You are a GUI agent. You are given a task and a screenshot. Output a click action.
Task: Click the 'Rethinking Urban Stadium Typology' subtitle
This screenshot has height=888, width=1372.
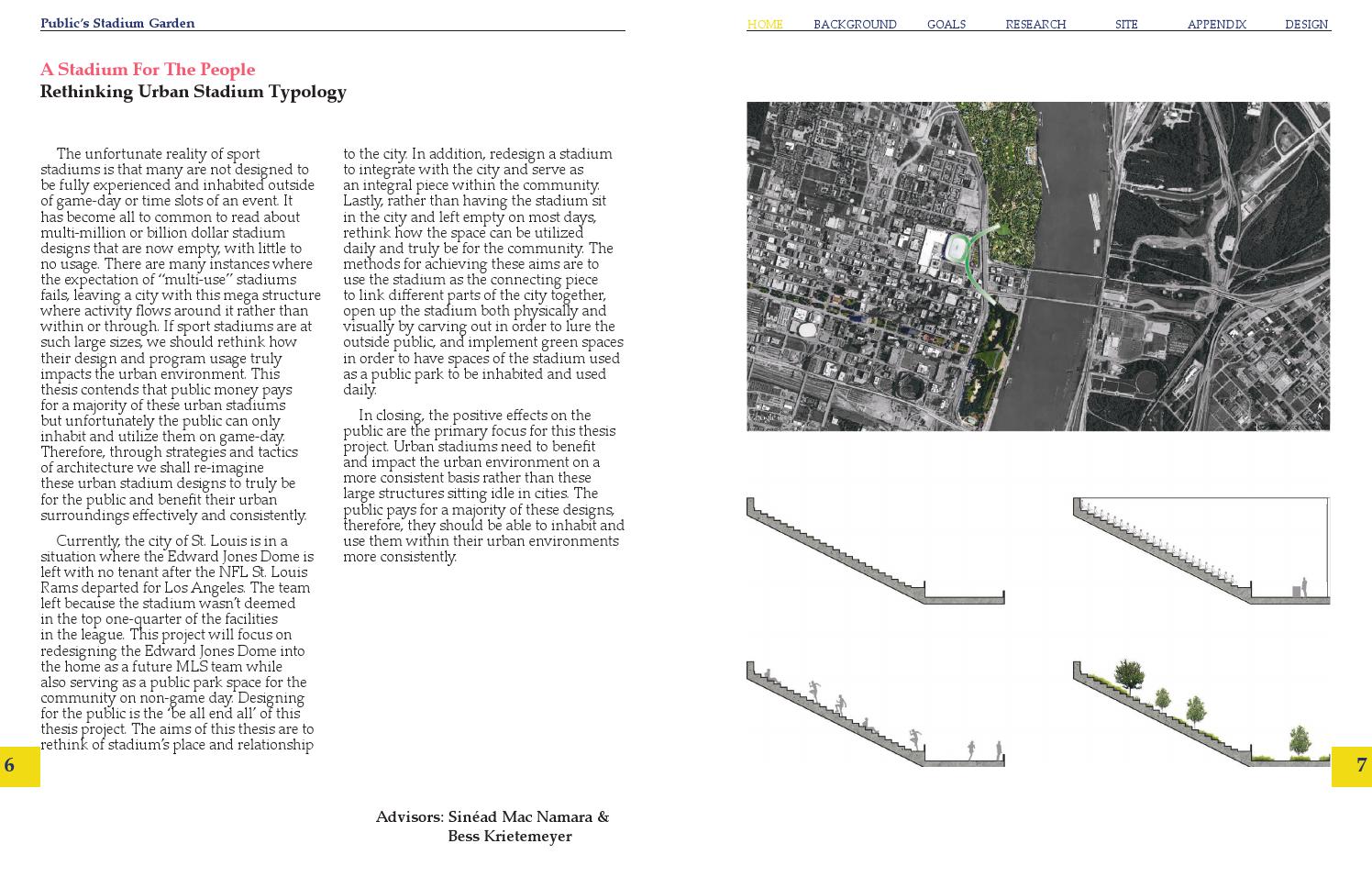pos(194,92)
